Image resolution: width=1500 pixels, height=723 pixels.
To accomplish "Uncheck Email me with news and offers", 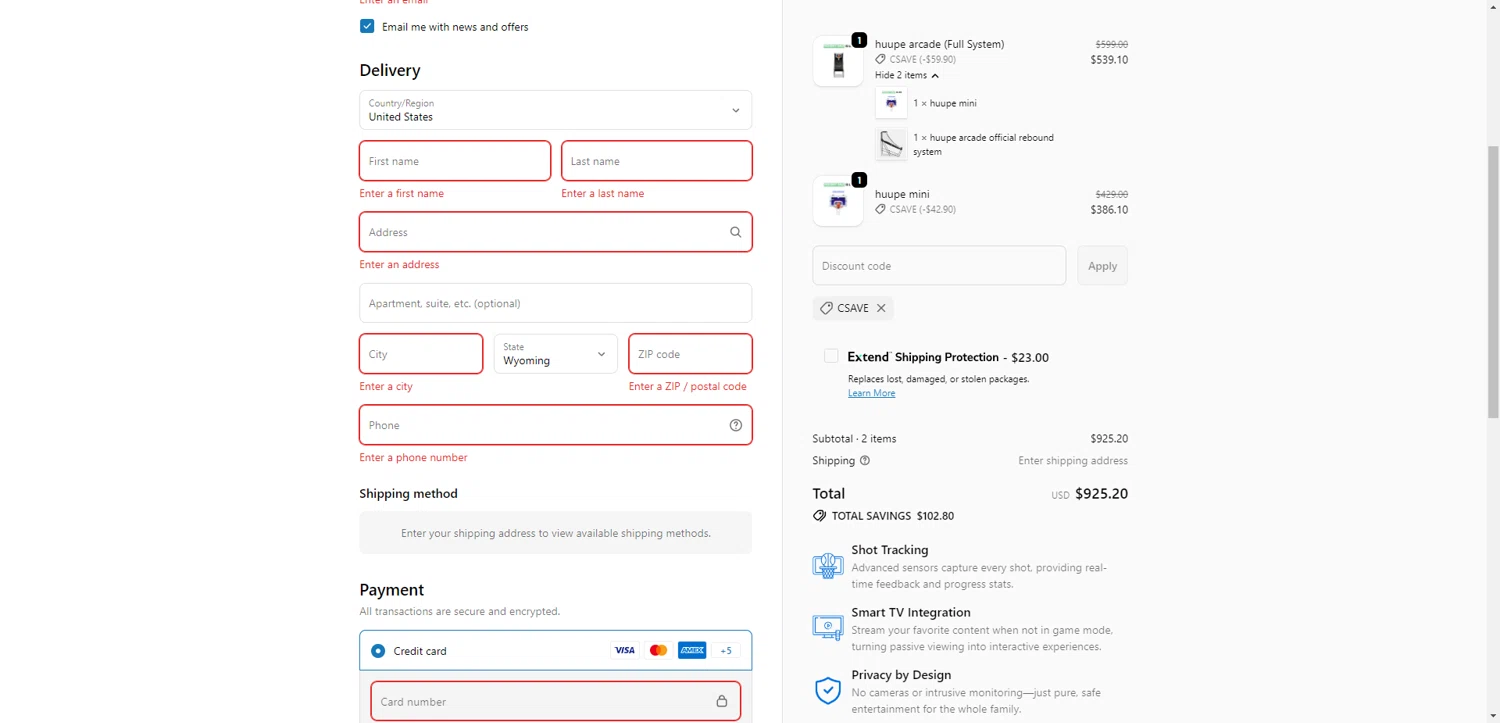I will coord(367,26).
